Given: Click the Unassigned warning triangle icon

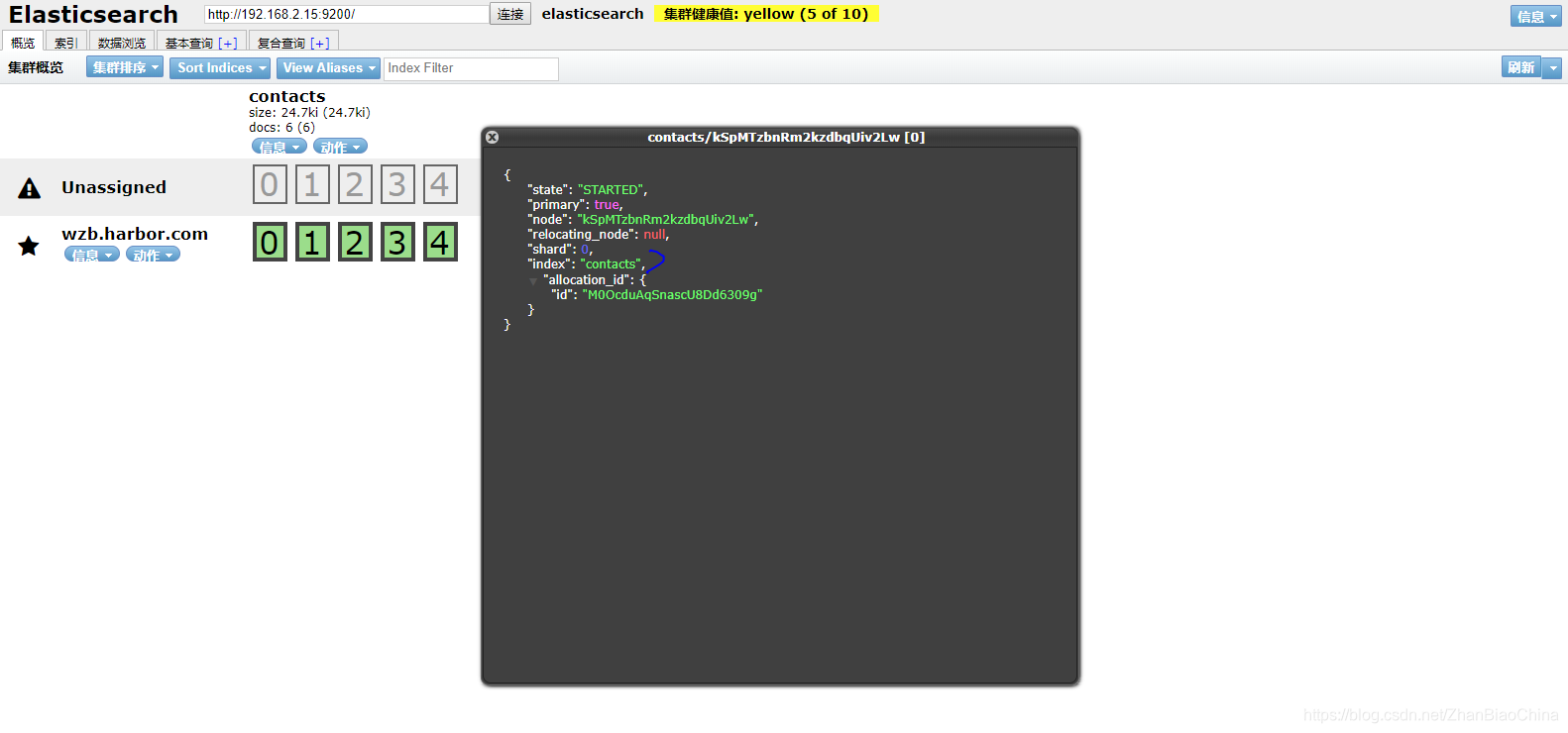Looking at the screenshot, I should click(x=30, y=188).
